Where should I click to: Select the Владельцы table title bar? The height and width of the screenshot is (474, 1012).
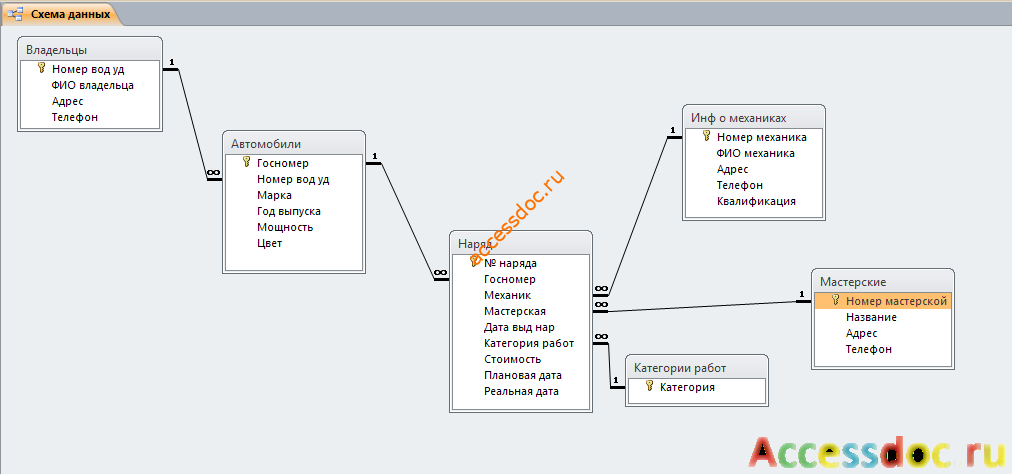pos(90,50)
